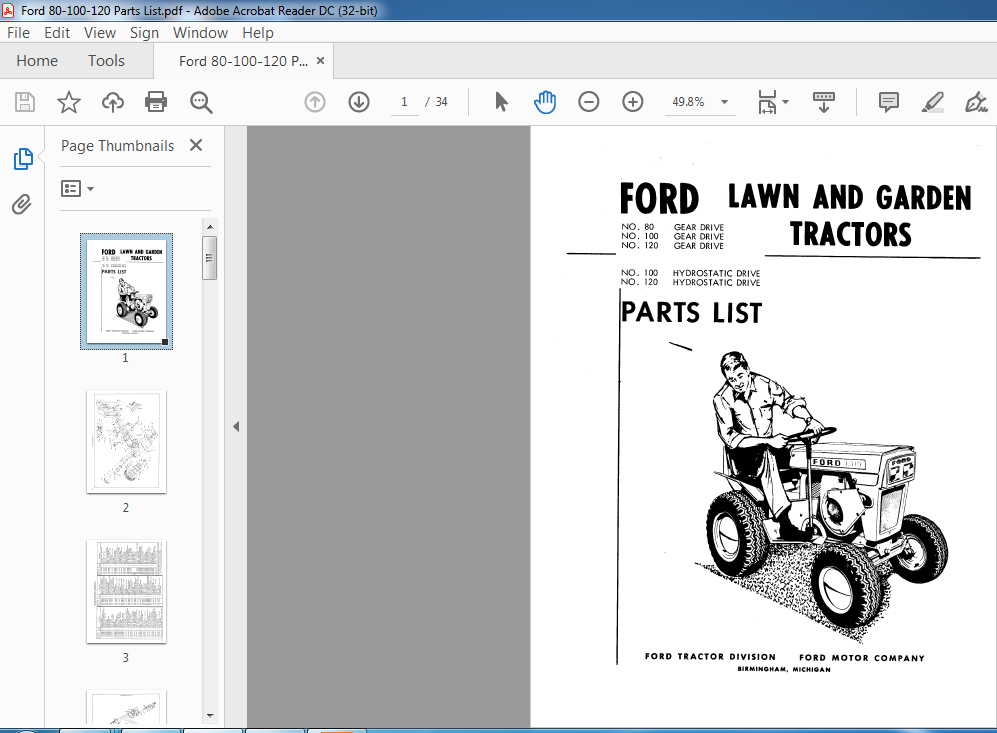Click the Fit page width icon
This screenshot has width=997, height=733.
[767, 102]
